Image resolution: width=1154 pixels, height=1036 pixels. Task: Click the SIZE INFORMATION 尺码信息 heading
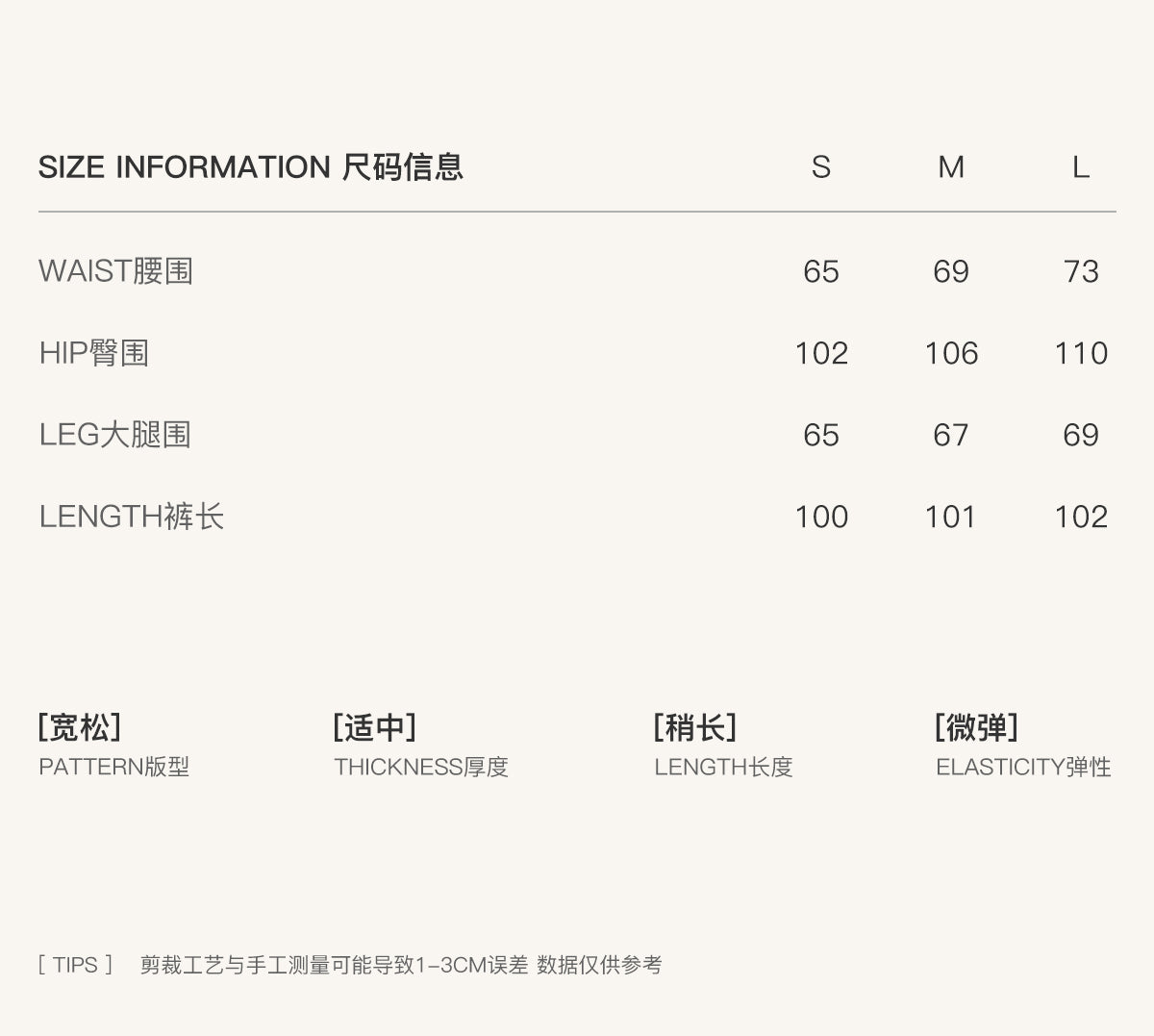click(250, 167)
